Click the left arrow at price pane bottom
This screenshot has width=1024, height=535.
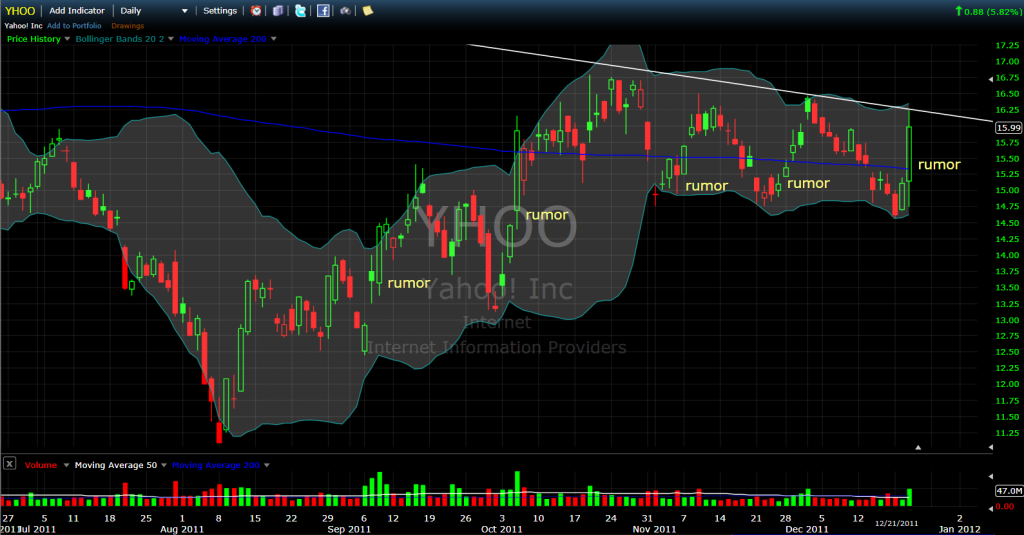990,447
